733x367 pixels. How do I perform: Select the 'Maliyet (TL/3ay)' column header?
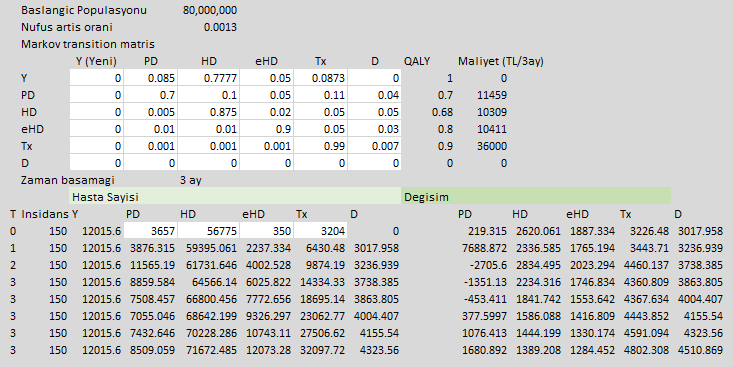(x=501, y=61)
